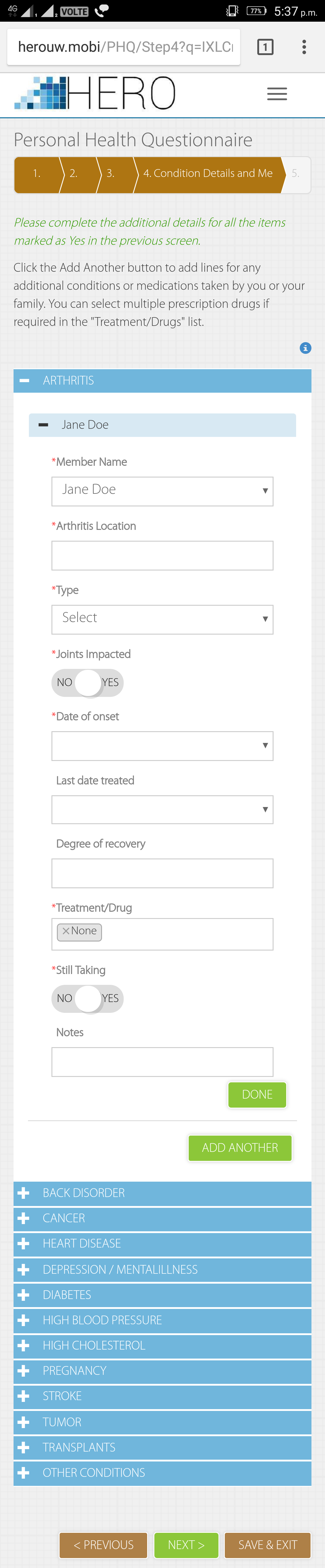This screenshot has width=325, height=1568.
Task: Go to step 3 tab
Action: pos(113,174)
